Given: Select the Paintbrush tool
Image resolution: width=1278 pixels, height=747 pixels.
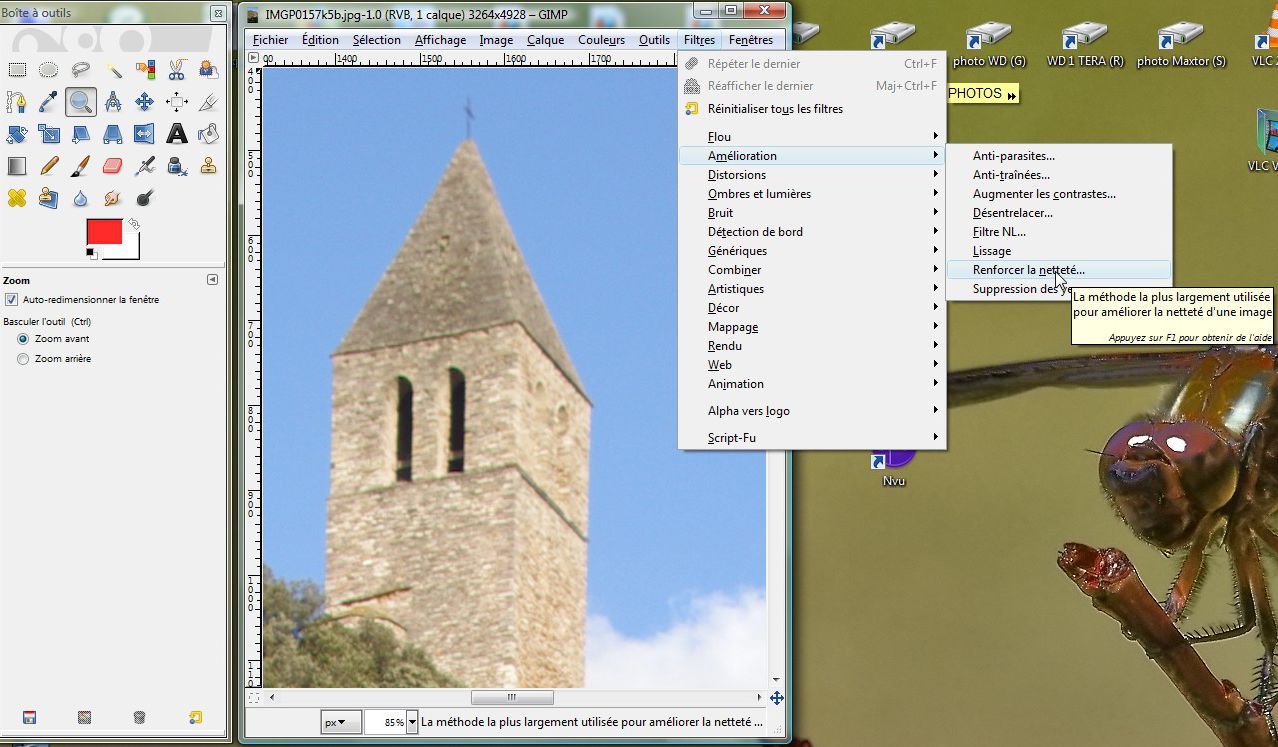Looking at the screenshot, I should coord(81,165).
